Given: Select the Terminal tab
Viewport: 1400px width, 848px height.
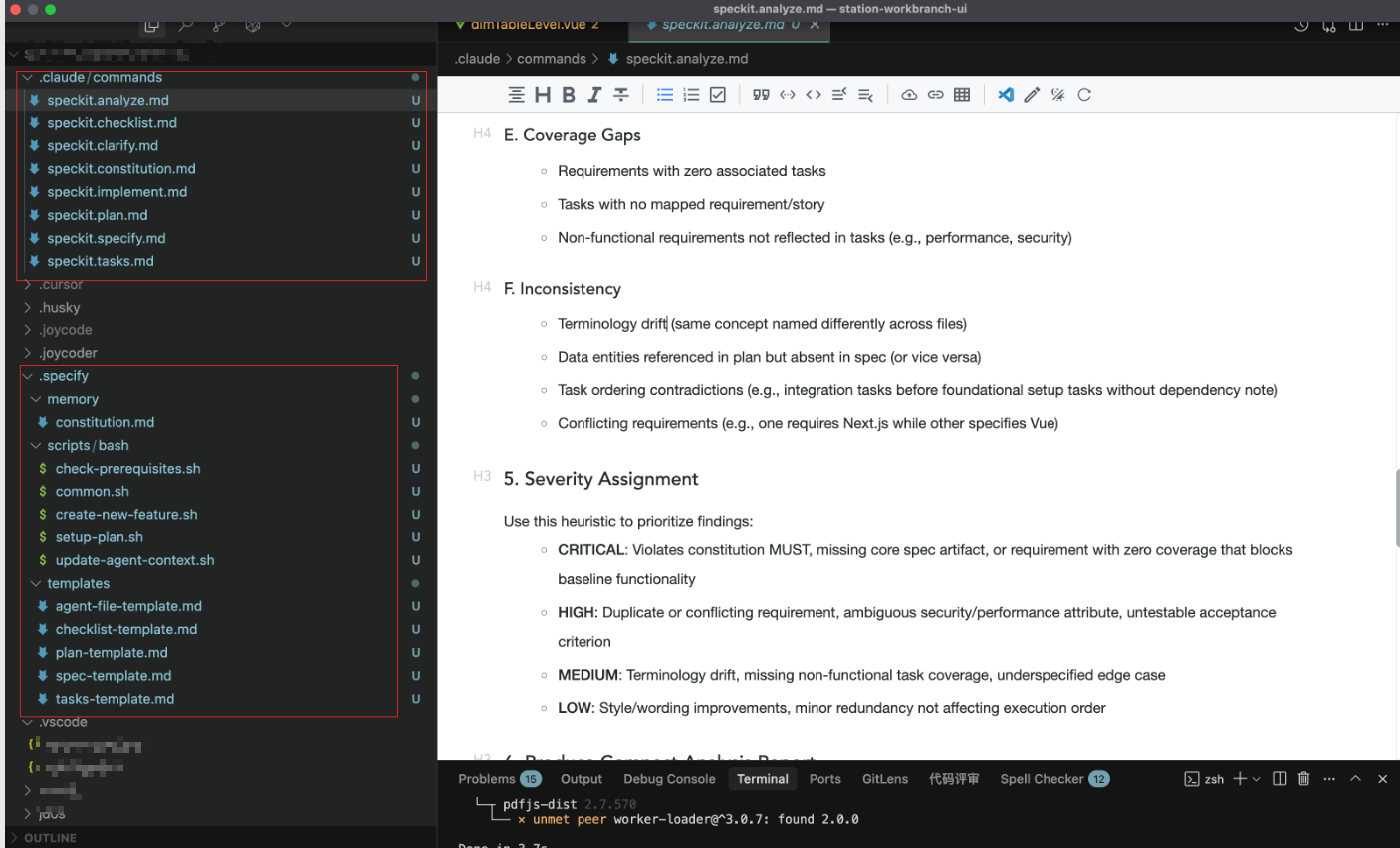Looking at the screenshot, I should click(x=763, y=779).
